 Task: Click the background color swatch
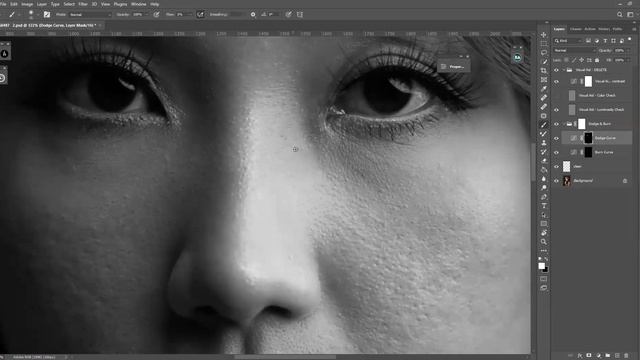[x=546, y=270]
